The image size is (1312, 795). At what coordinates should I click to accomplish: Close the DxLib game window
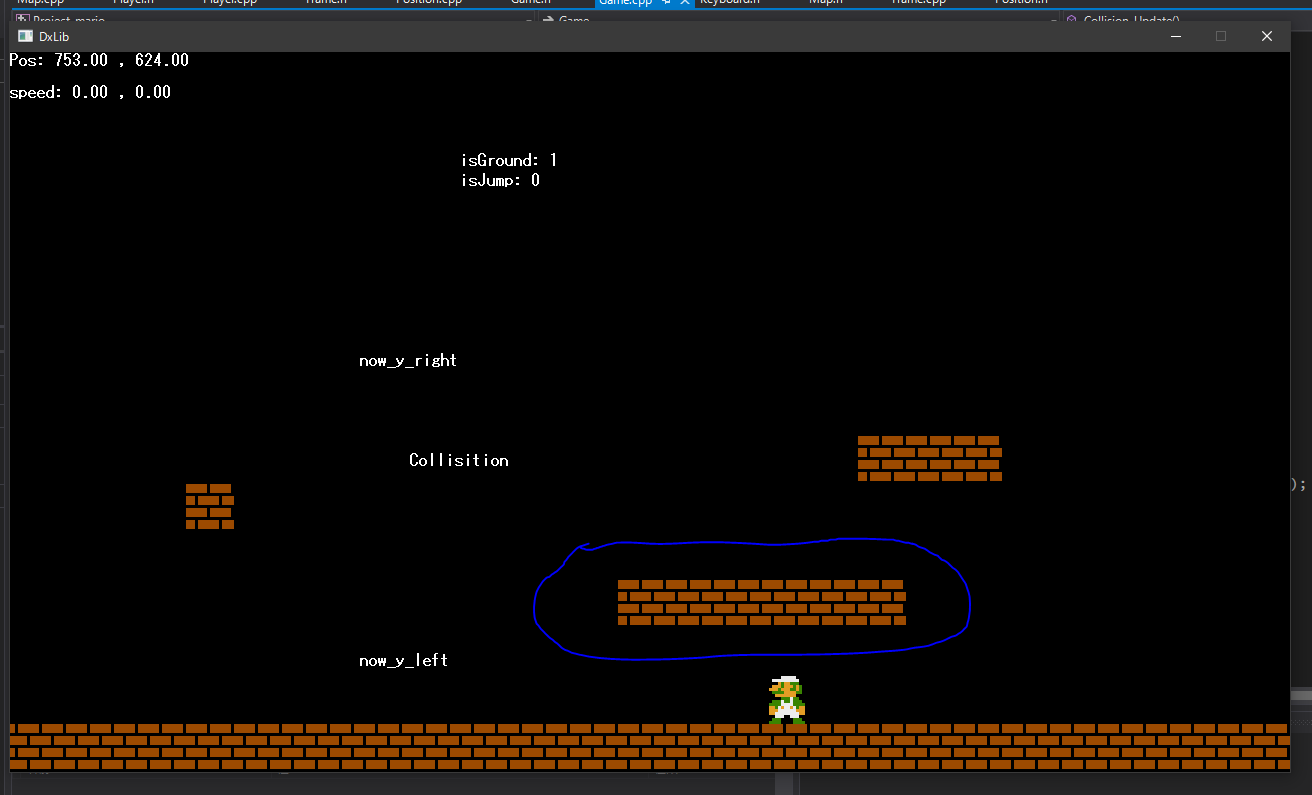pyautogui.click(x=1267, y=36)
